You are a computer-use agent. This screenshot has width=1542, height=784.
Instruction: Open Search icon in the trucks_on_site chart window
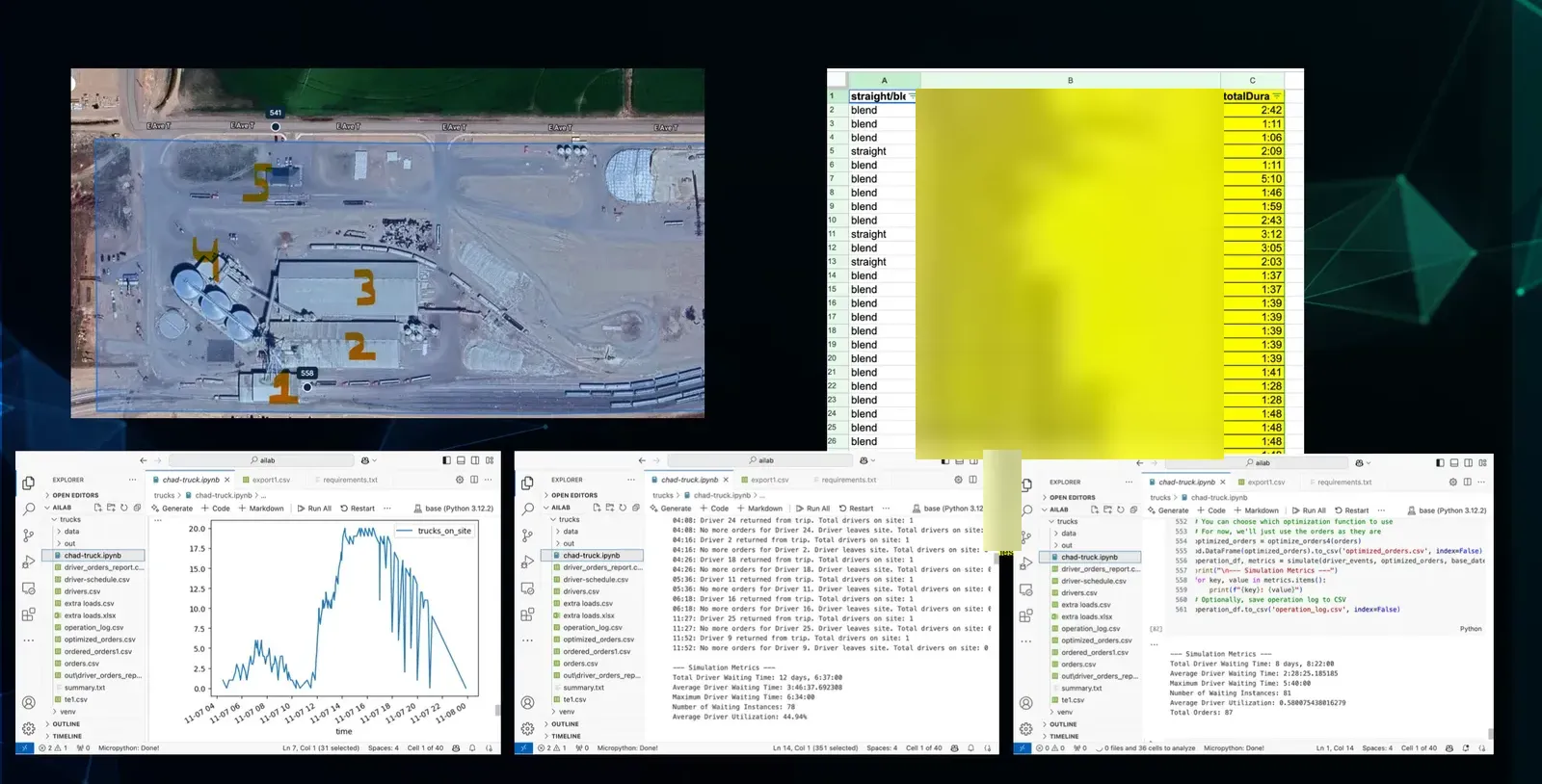pyautogui.click(x=29, y=508)
